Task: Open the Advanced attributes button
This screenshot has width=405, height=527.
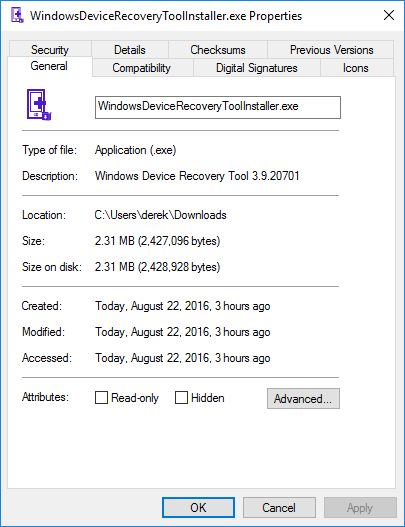Action: pyautogui.click(x=303, y=399)
